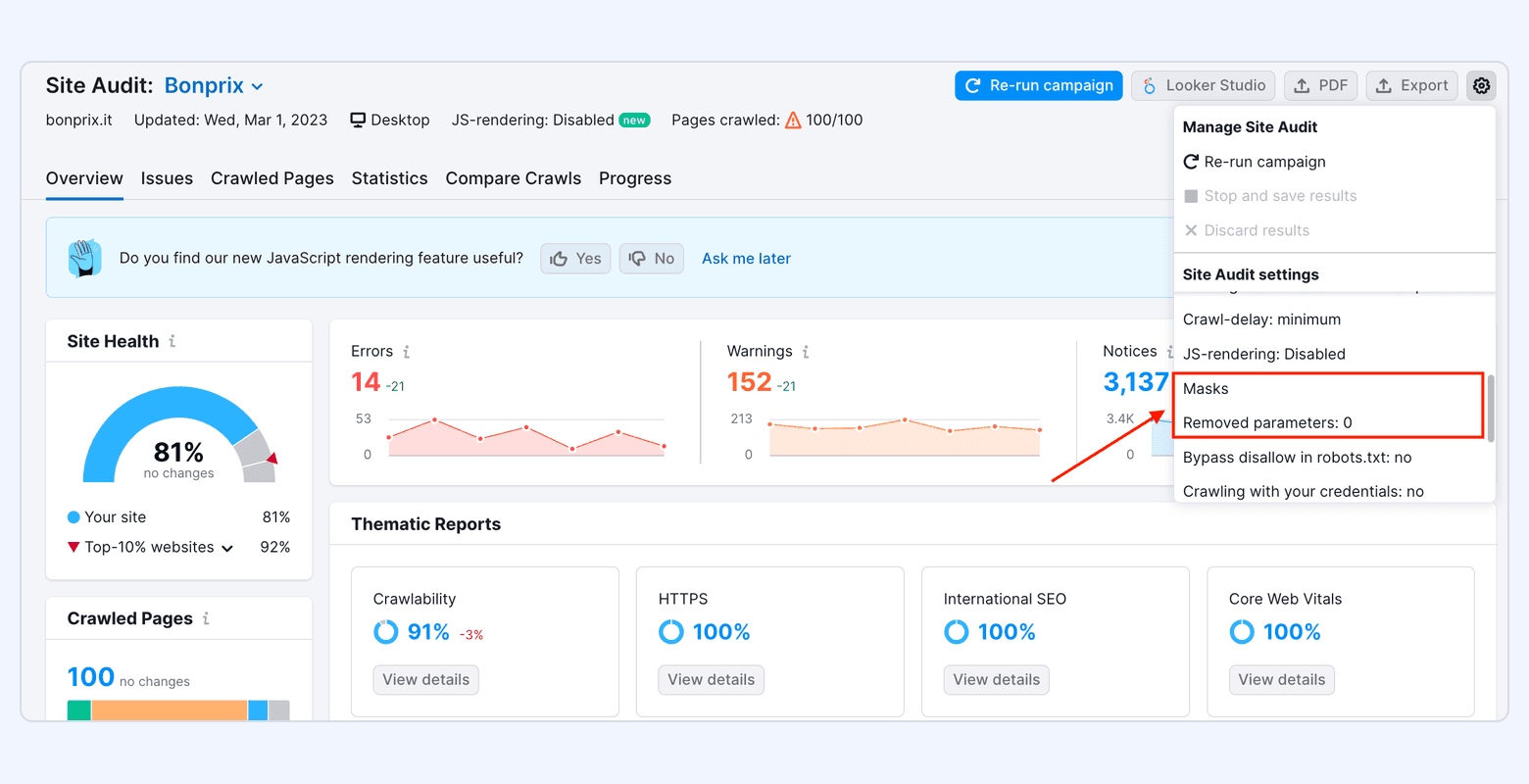The height and width of the screenshot is (784, 1529).
Task: Click the Ask me later link
Action: [x=746, y=258]
